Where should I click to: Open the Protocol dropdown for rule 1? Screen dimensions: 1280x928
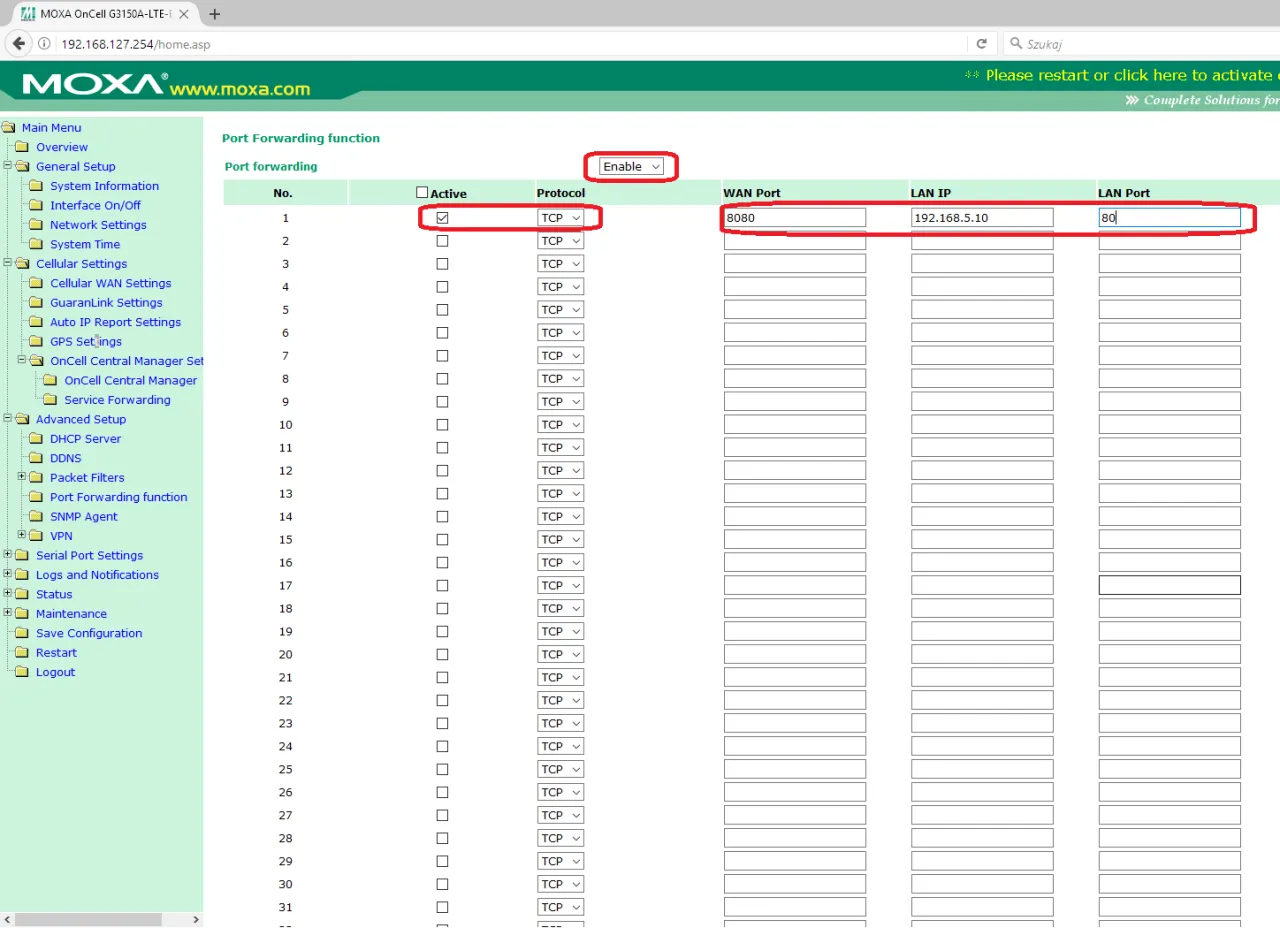[560, 218]
